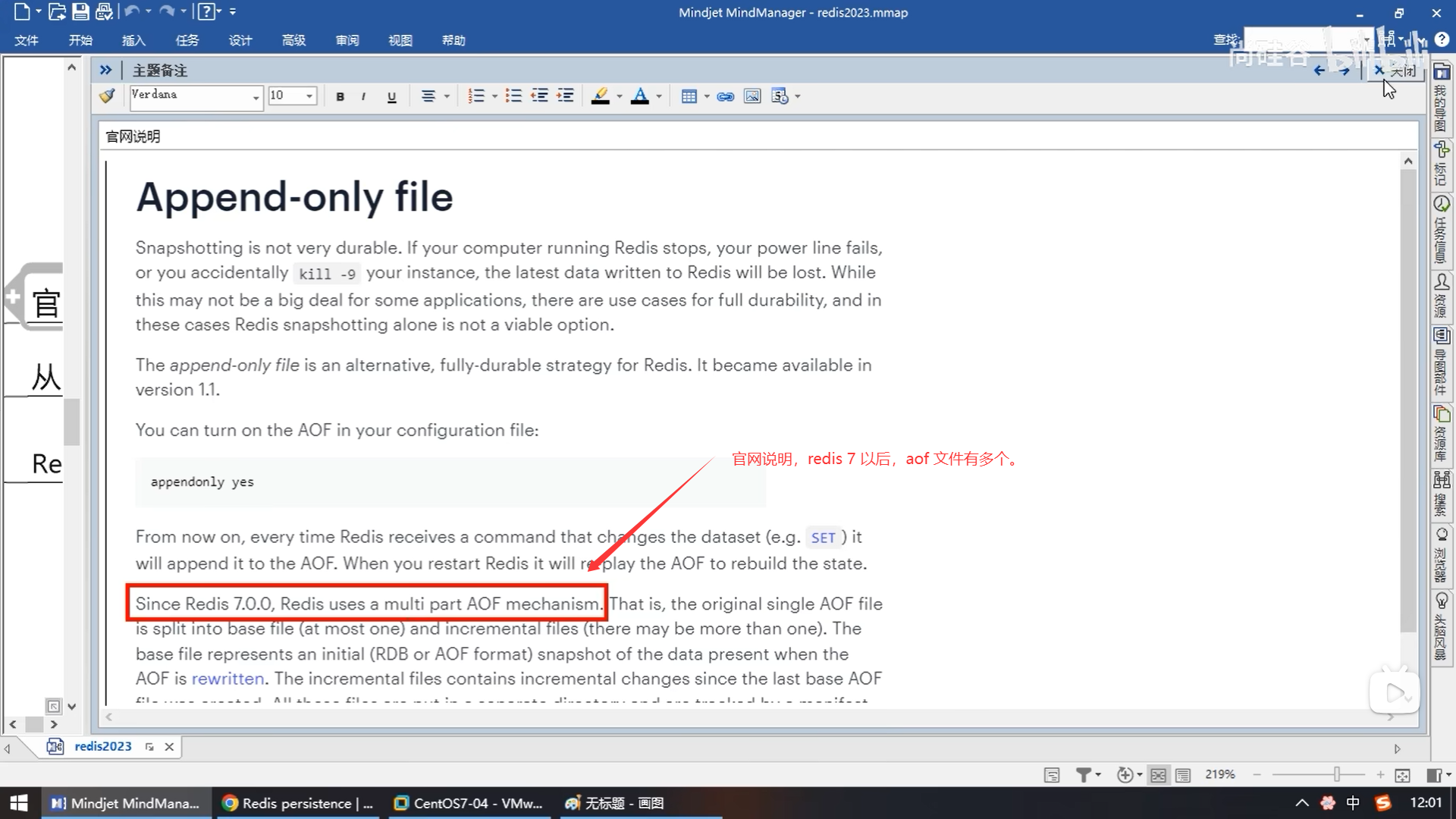Insert a hyperlink using the link icon
This screenshot has height=819, width=1456.
click(x=725, y=96)
